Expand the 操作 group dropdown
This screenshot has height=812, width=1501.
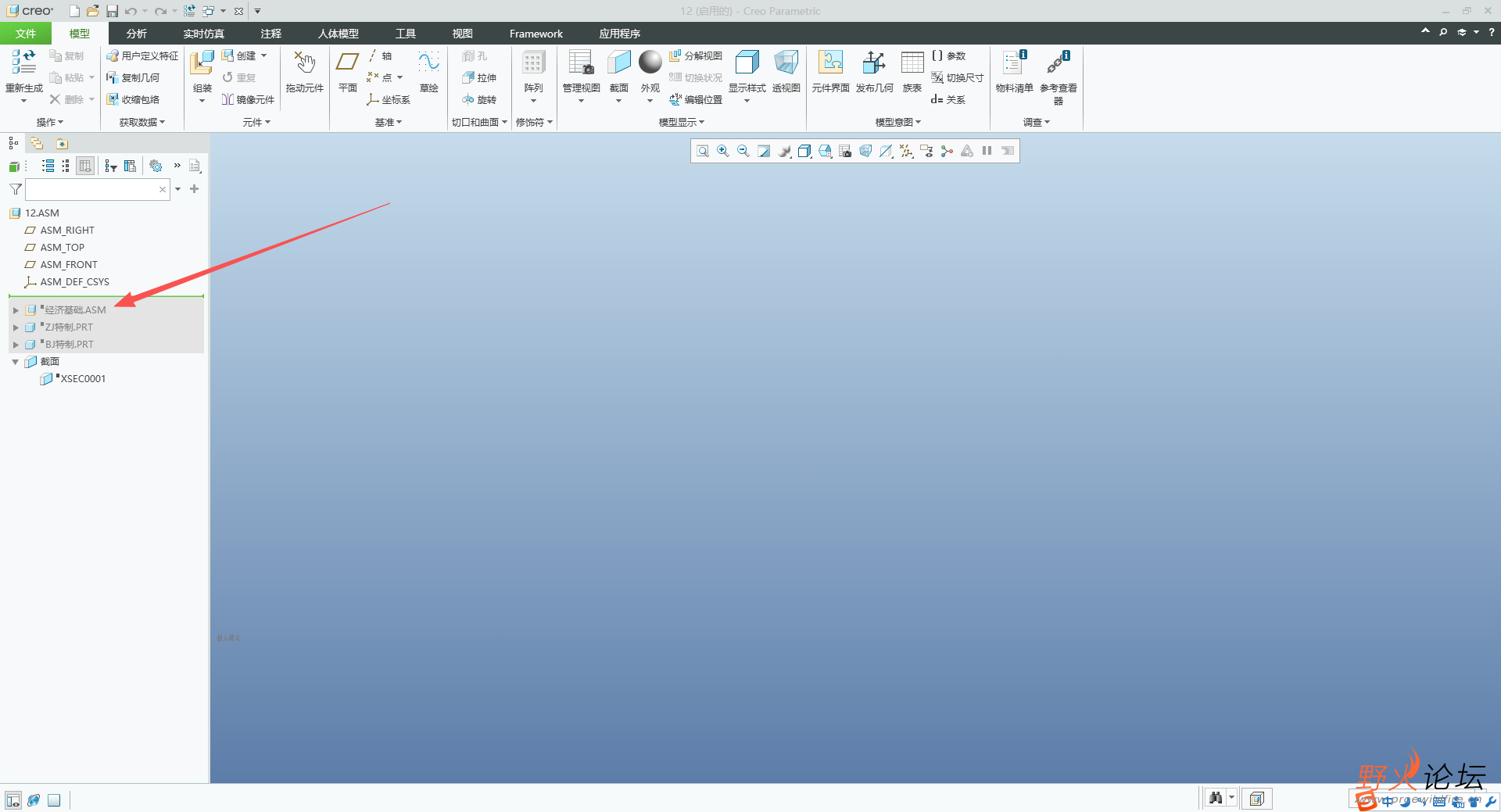(x=50, y=122)
